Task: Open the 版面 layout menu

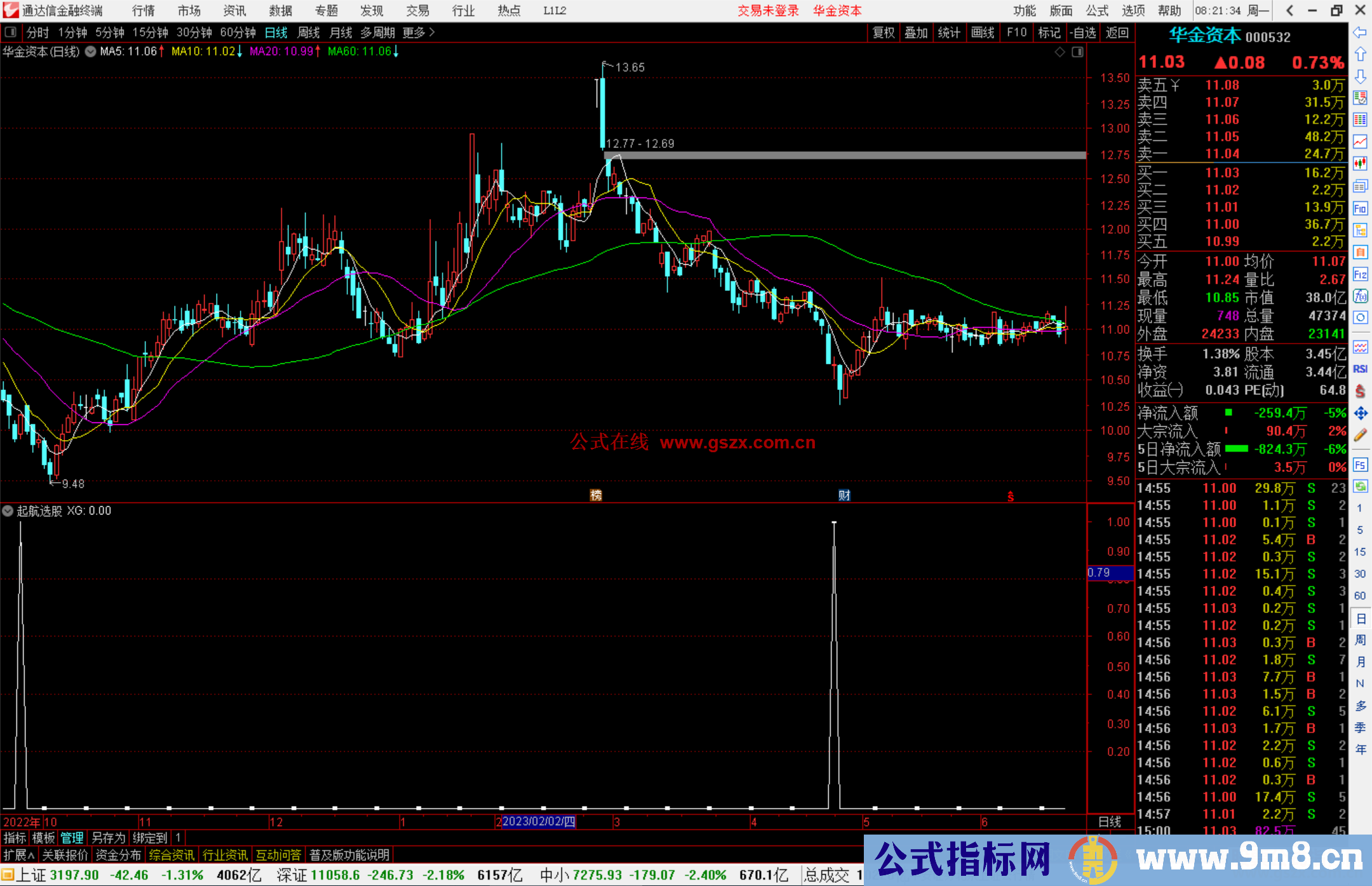Action: [x=1061, y=11]
